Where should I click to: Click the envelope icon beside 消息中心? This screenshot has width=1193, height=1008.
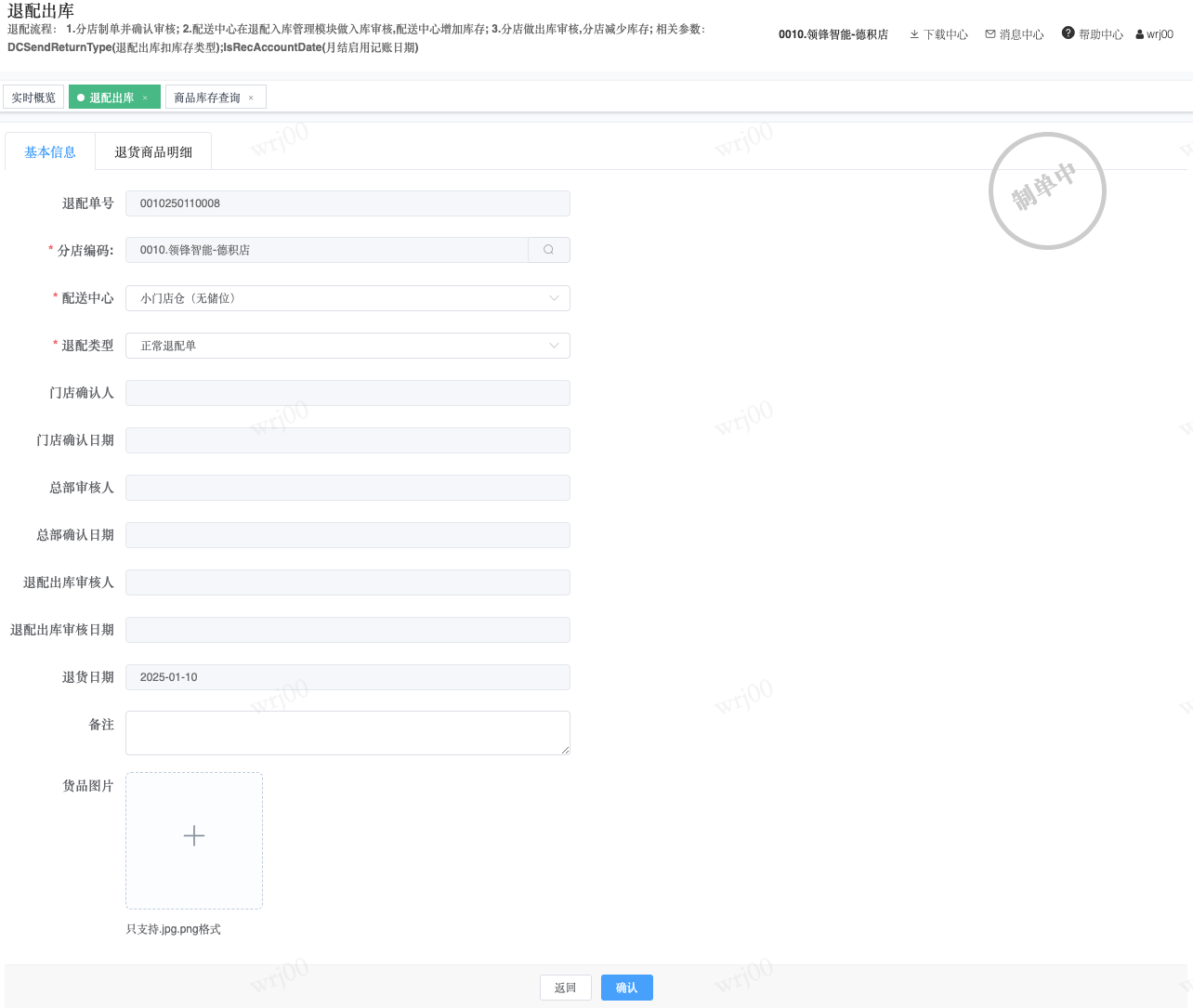click(990, 34)
